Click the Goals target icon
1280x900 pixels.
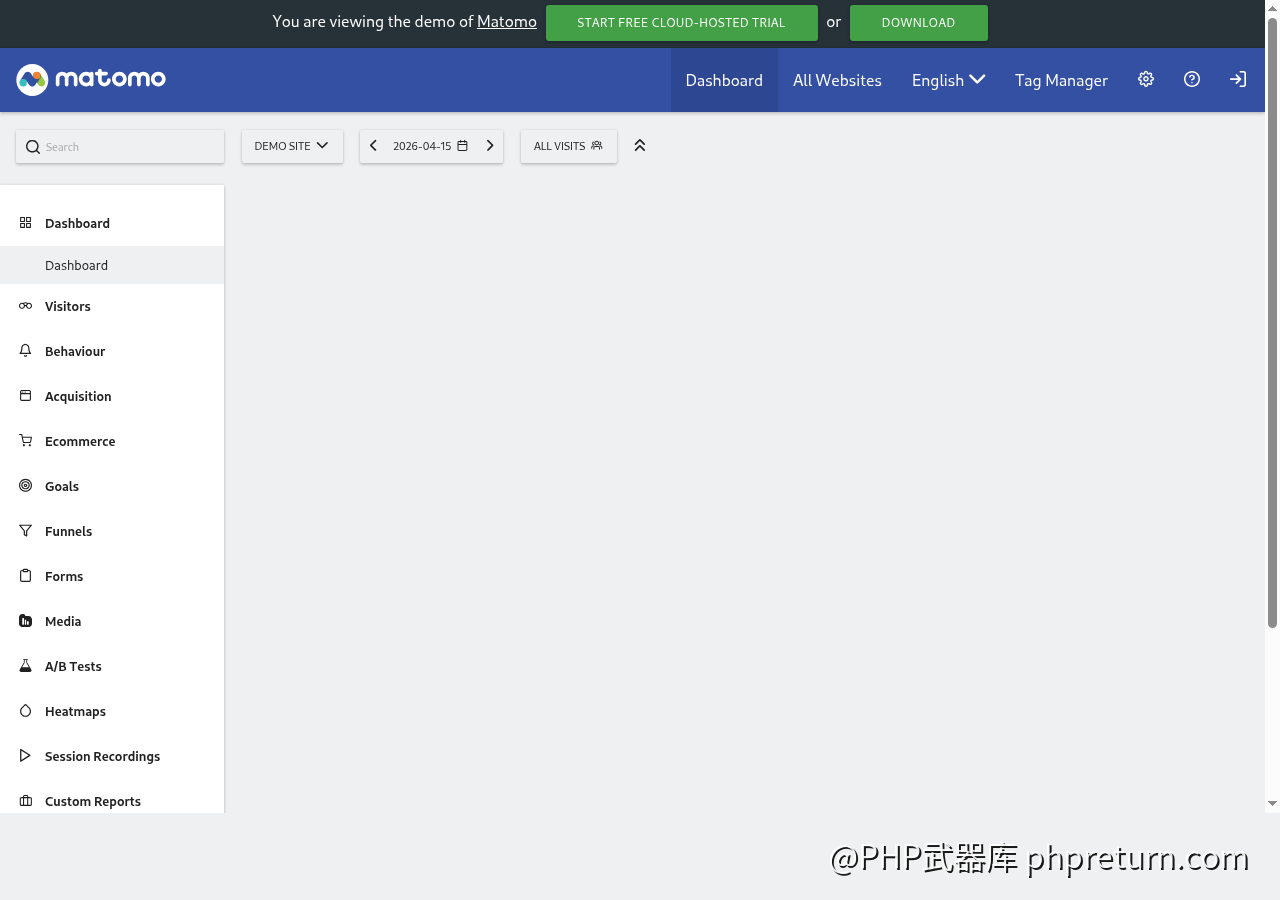point(26,486)
